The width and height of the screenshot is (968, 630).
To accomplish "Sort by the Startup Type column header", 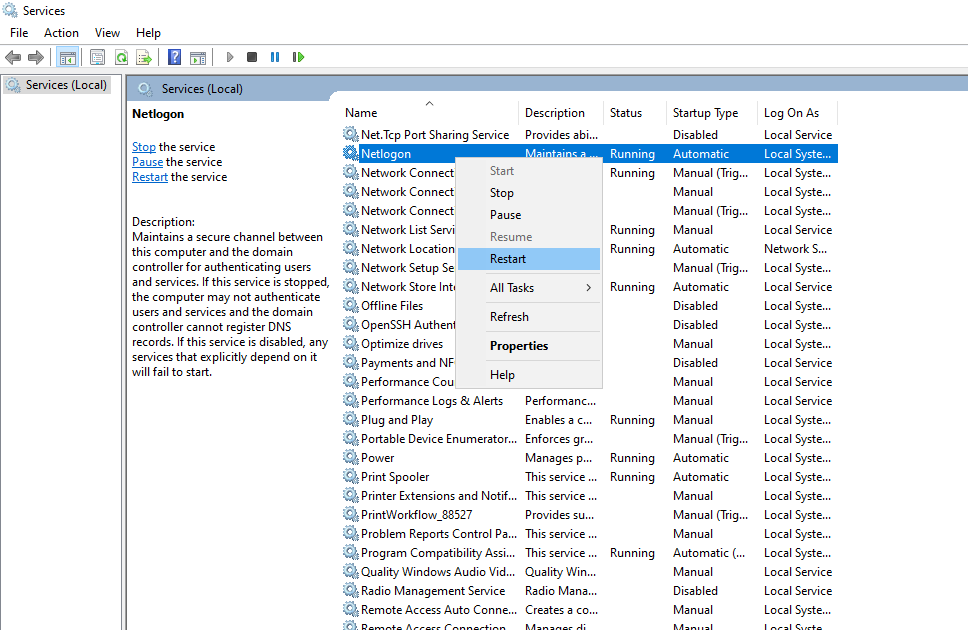I will tap(712, 112).
